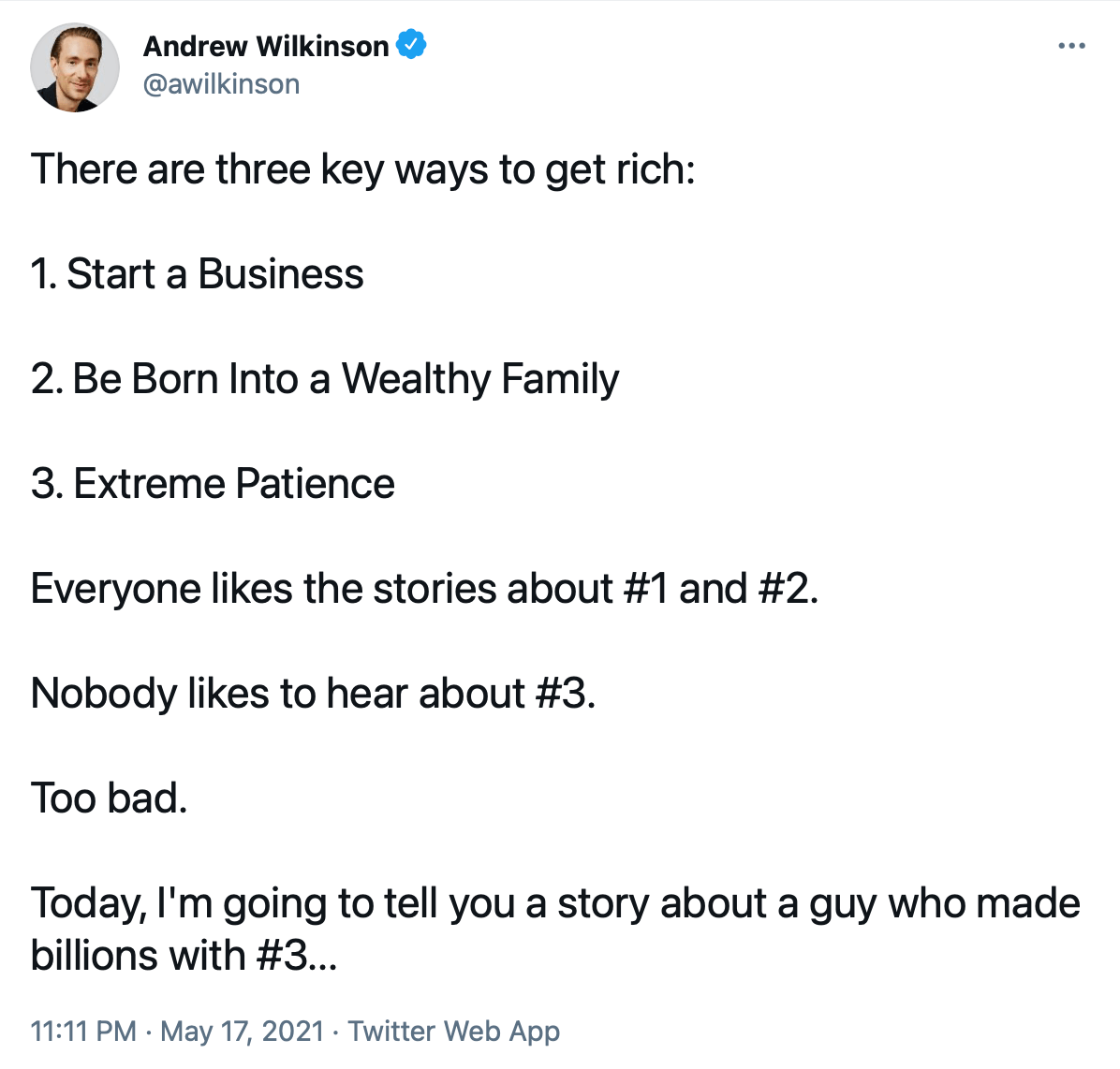The height and width of the screenshot is (1069, 1120).
Task: Open the @awilkinson handle link
Action: [x=221, y=84]
